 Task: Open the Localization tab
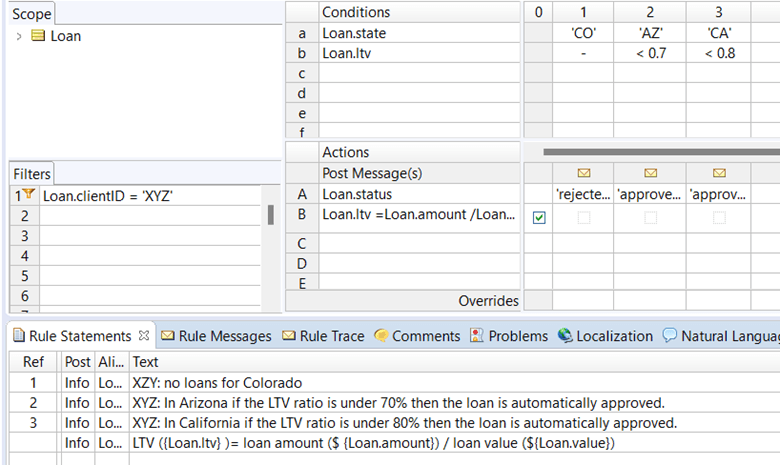(x=606, y=336)
